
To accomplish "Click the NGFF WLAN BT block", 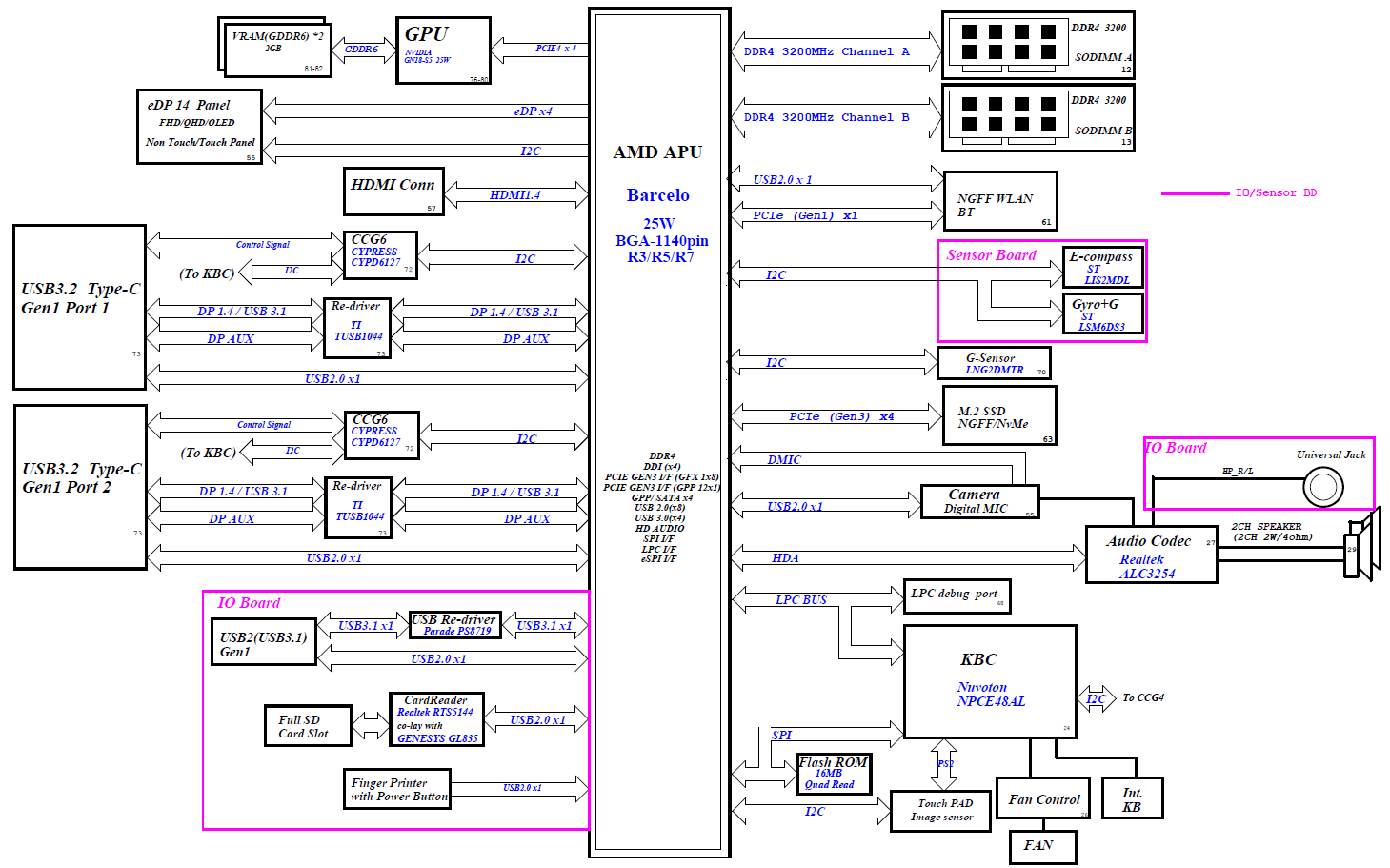I will (x=1000, y=201).
